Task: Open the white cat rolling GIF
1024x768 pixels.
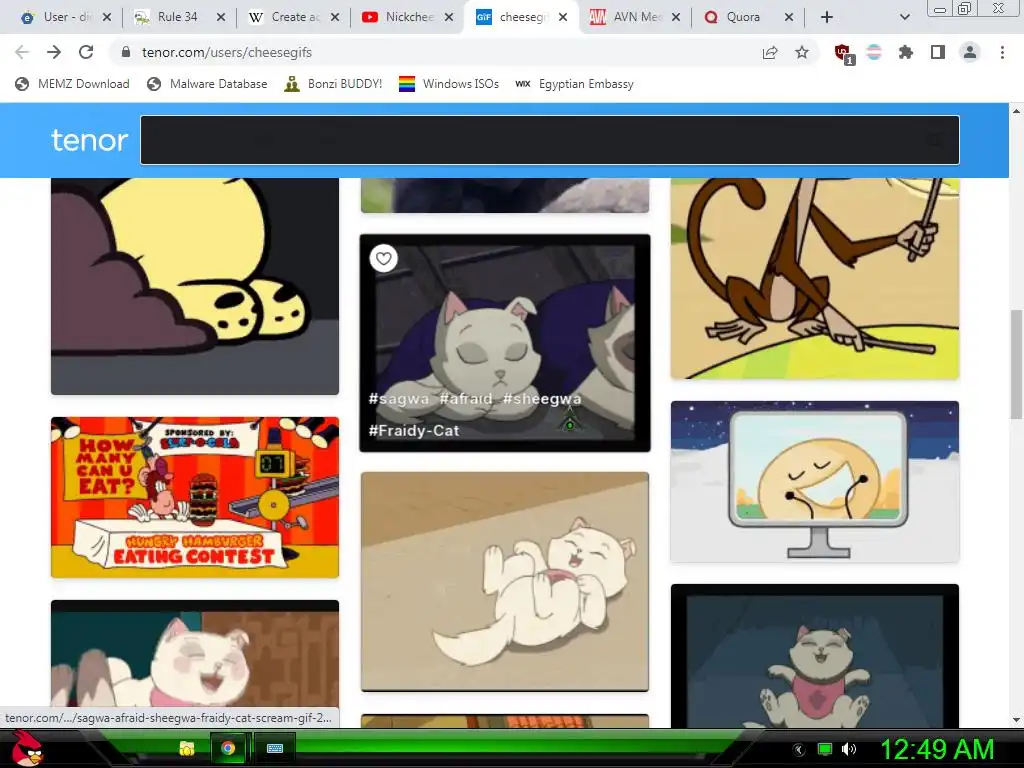Action: (505, 581)
